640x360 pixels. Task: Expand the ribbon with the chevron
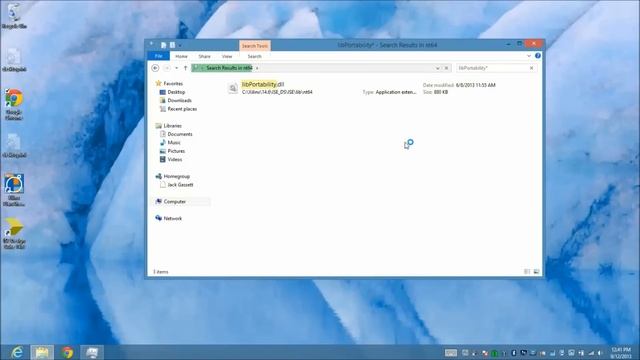coord(529,56)
